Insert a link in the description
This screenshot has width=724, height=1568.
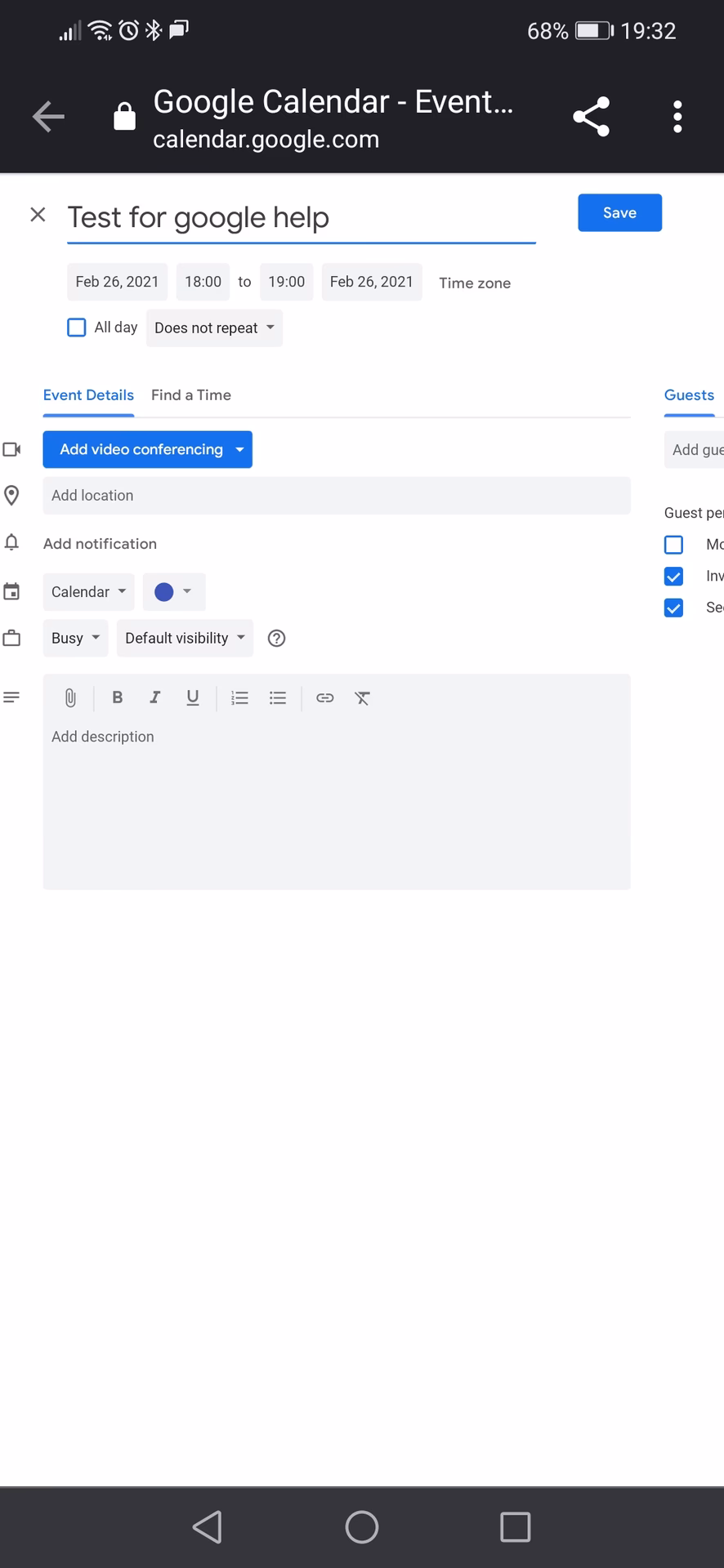325,698
